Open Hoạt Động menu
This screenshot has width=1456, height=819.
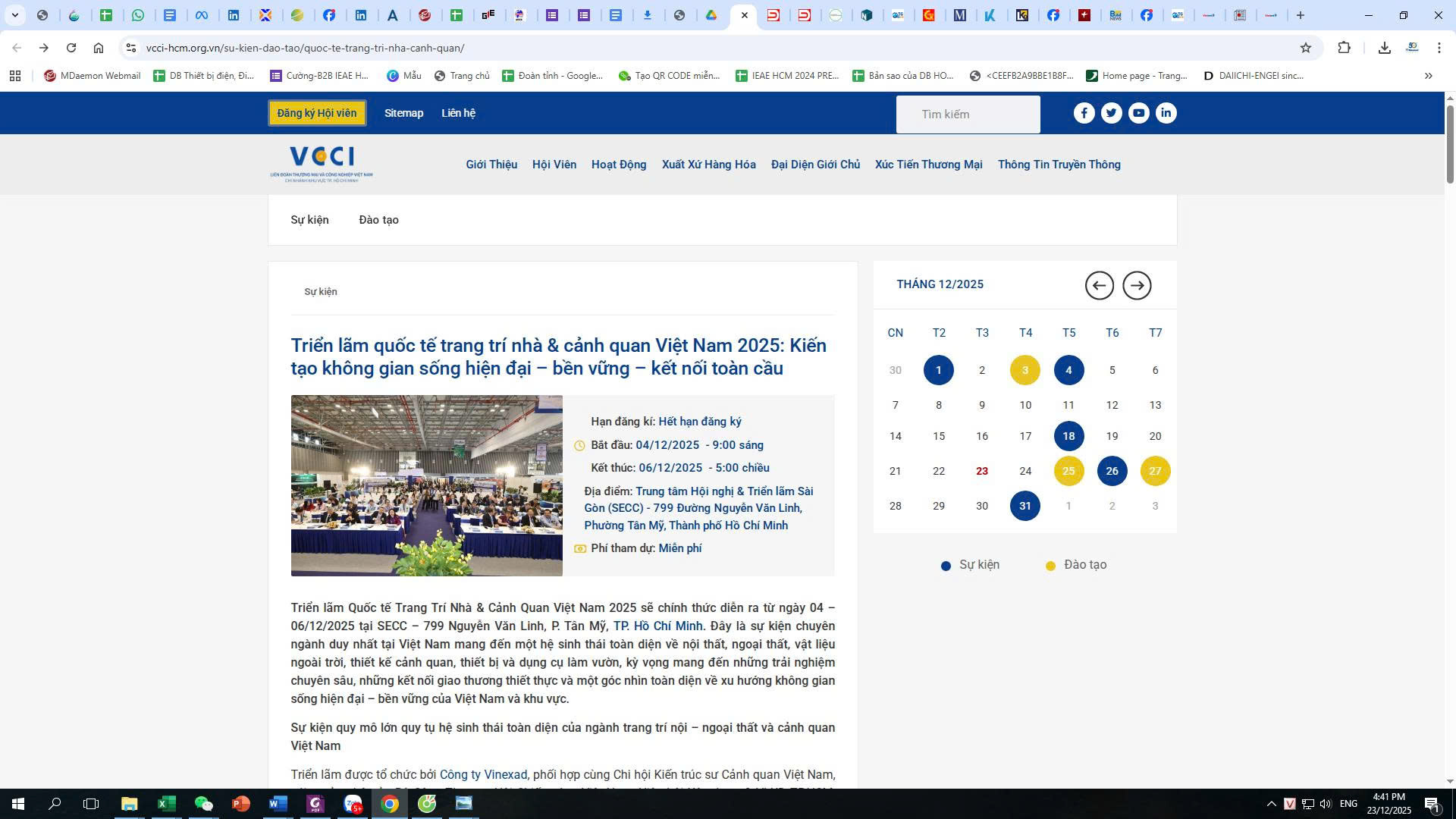click(618, 165)
